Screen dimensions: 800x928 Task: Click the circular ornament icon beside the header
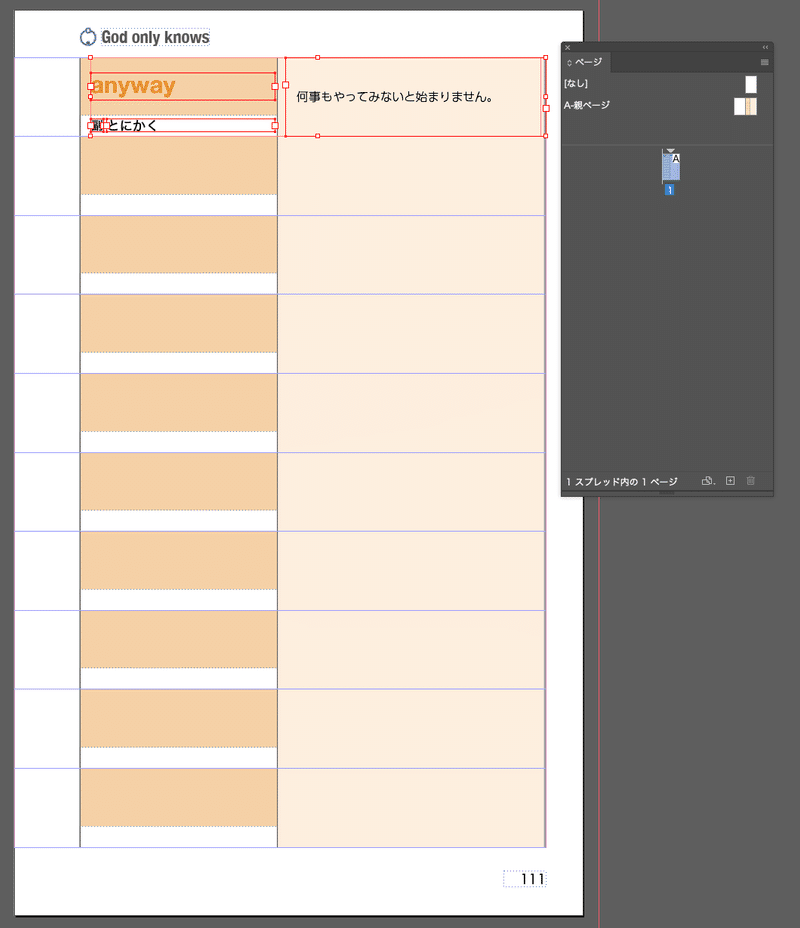88,37
